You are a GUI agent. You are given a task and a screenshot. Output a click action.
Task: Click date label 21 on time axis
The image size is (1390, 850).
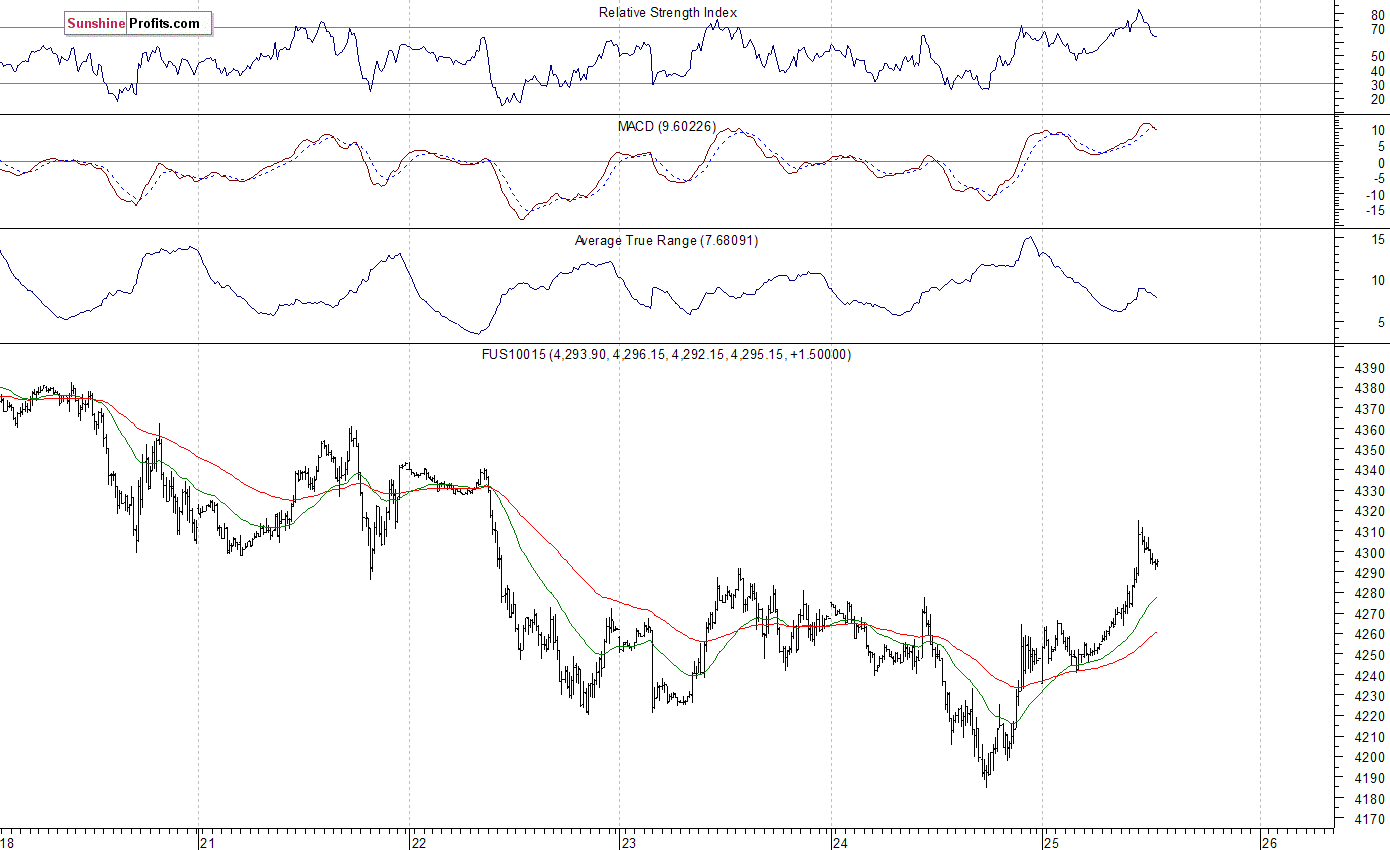(206, 843)
